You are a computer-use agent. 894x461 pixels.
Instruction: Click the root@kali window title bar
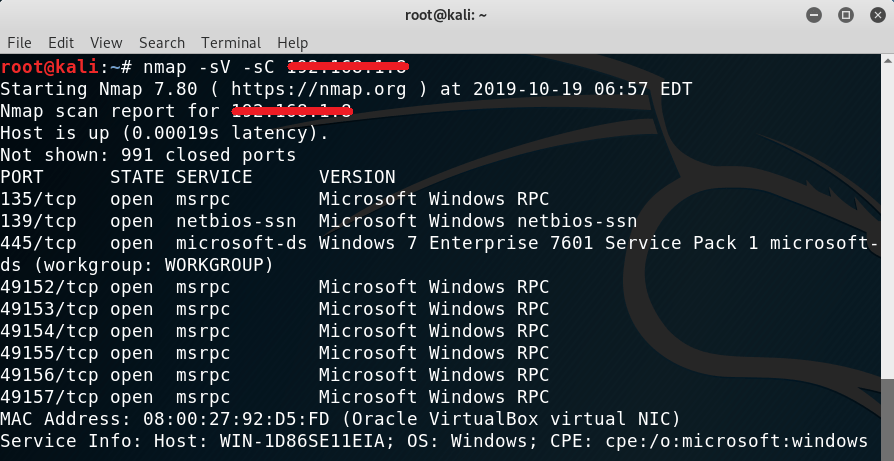(446, 16)
